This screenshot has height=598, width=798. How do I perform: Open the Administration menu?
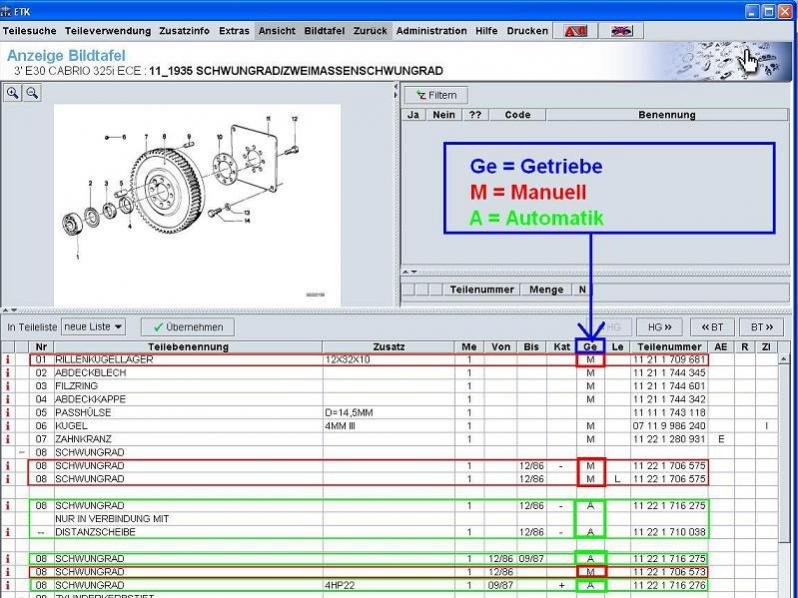[432, 31]
